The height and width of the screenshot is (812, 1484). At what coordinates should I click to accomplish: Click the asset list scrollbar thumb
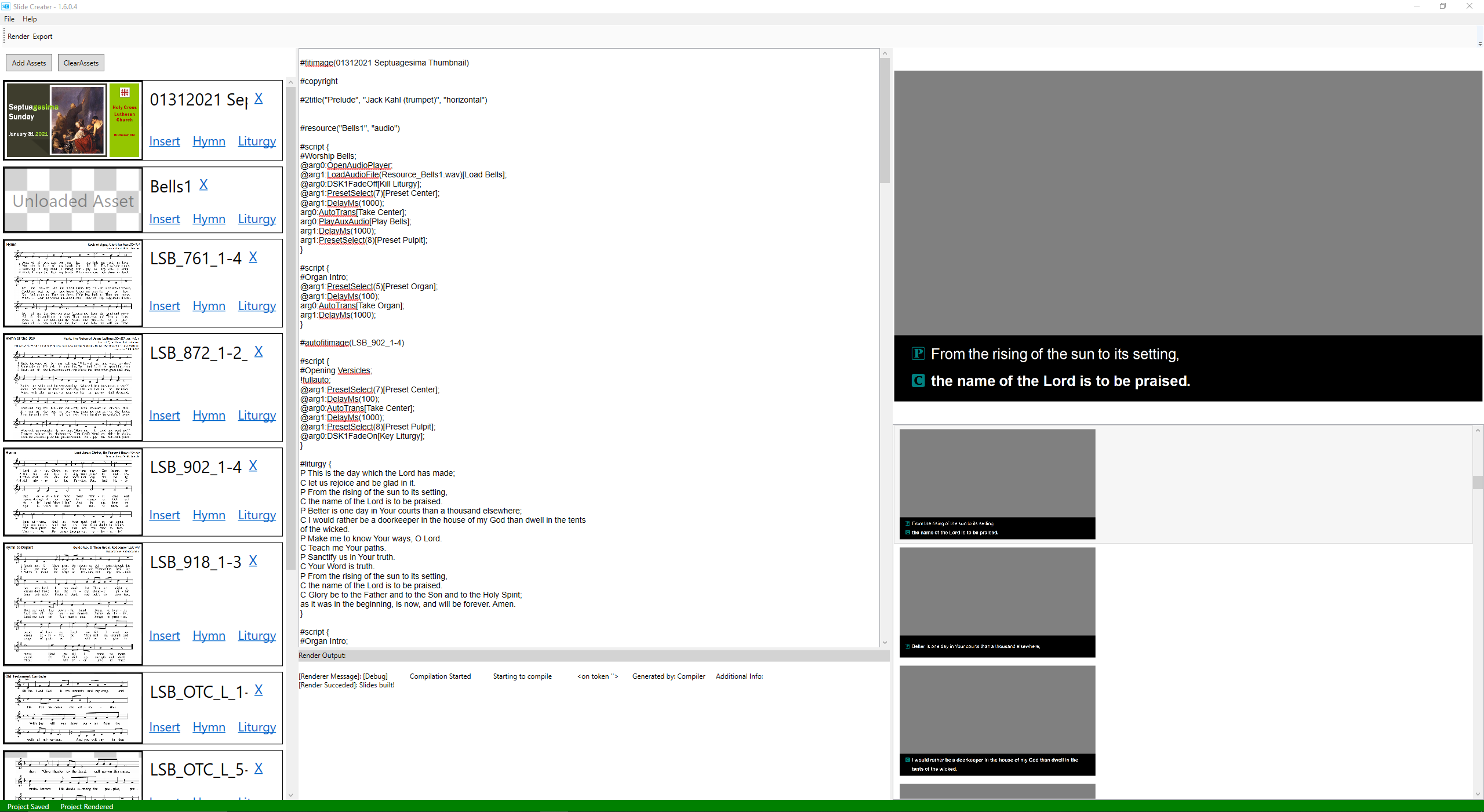(290, 327)
